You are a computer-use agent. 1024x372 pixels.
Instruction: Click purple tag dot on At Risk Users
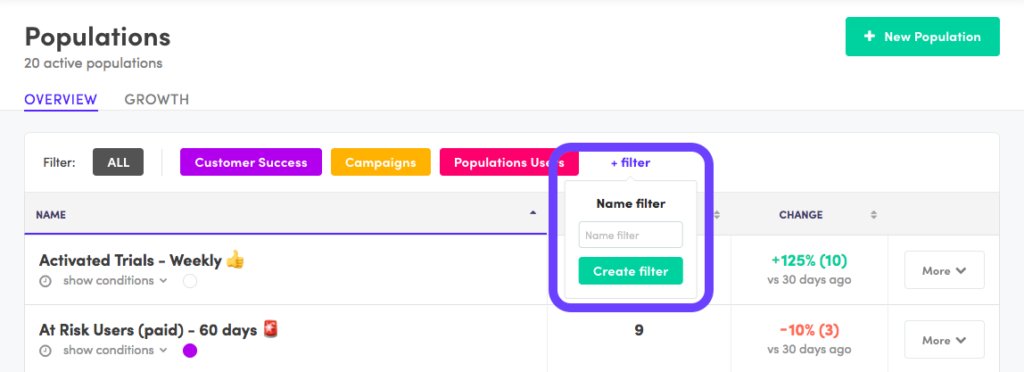pyautogui.click(x=189, y=351)
